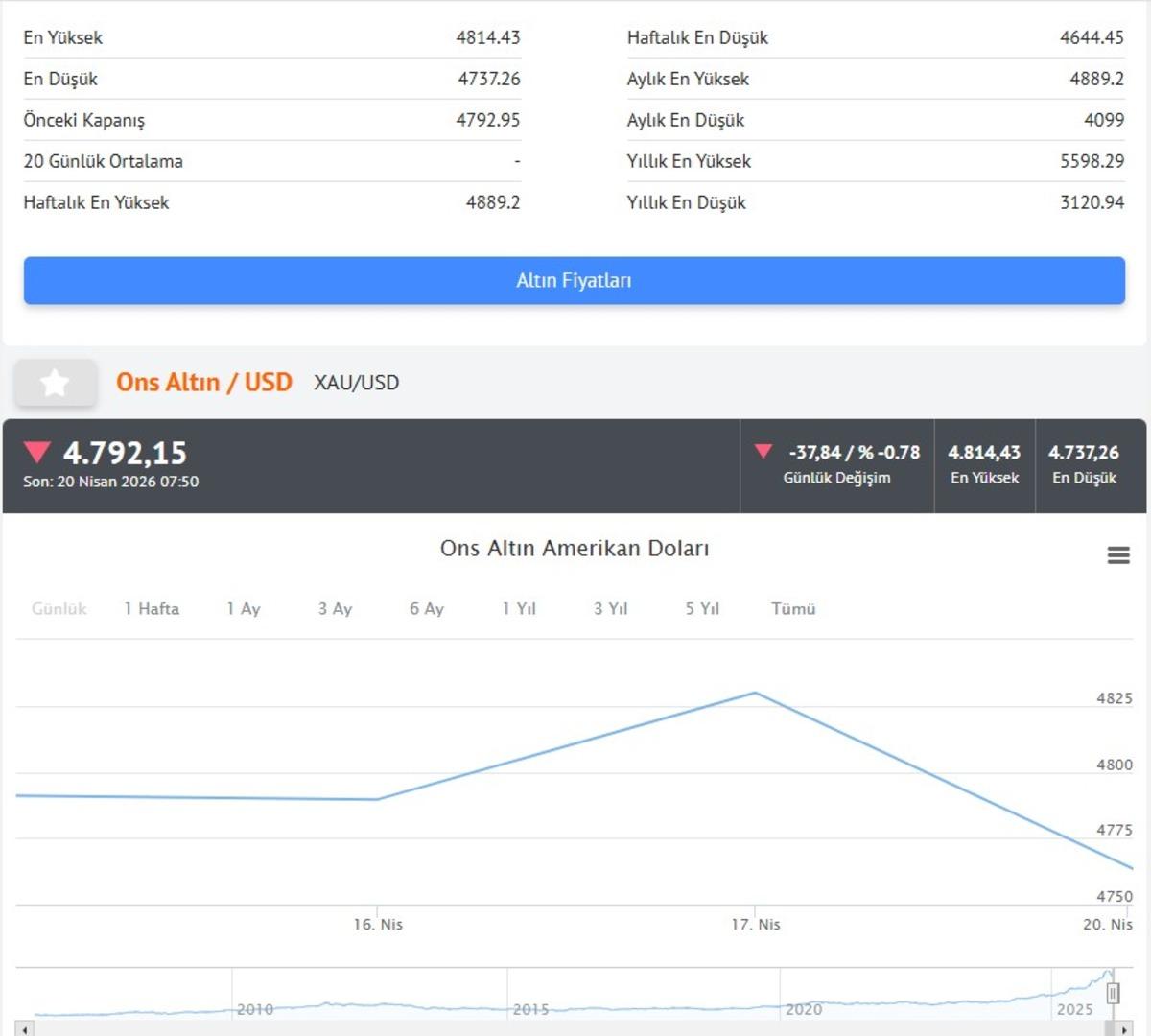Click the navigator scroll left arrow
This screenshot has height=1036, width=1151.
coord(26,1029)
